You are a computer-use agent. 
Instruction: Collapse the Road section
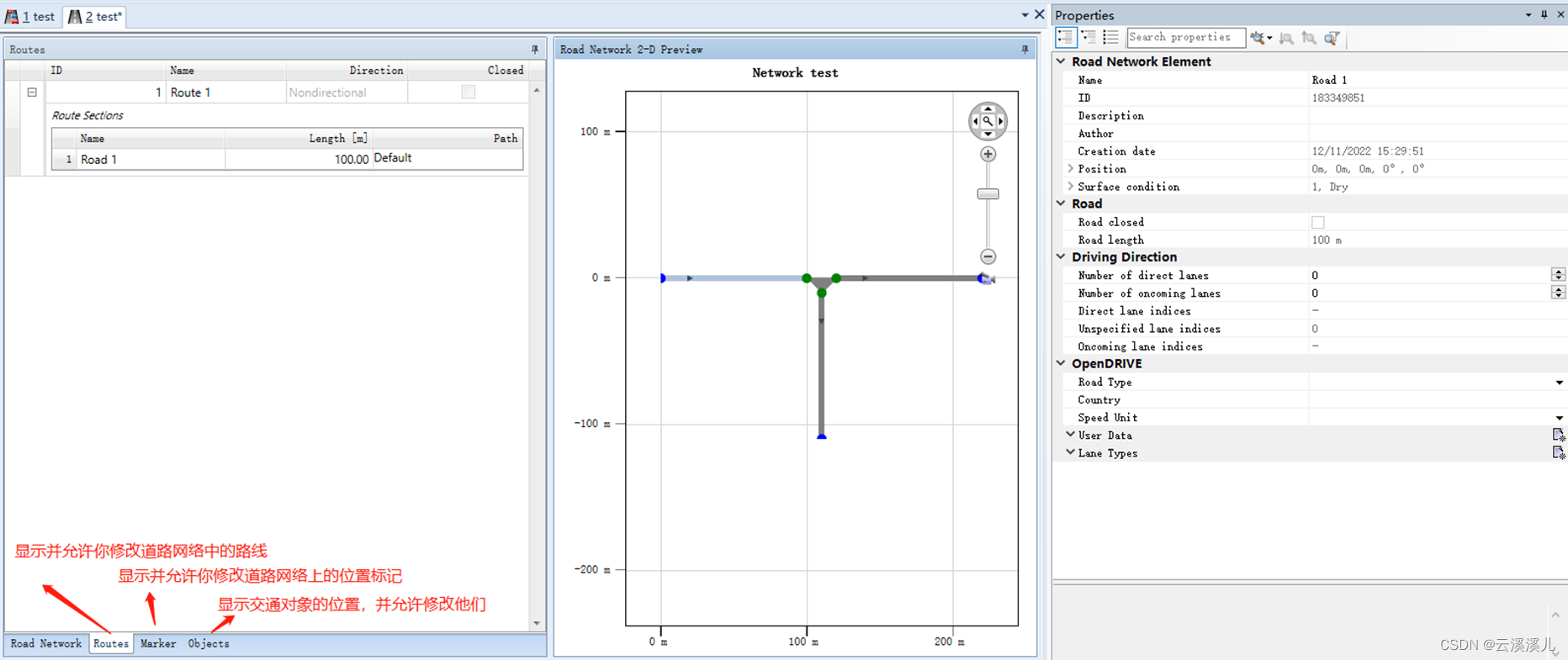tap(1062, 203)
